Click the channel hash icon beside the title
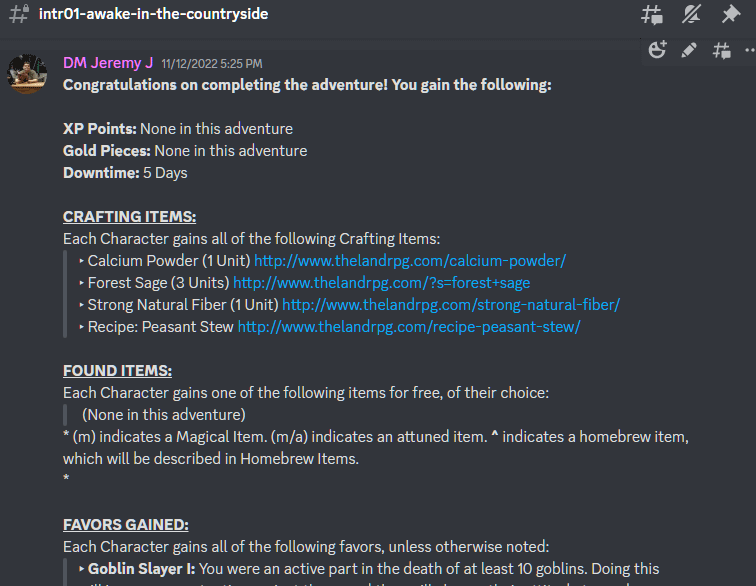Viewport: 756px width, 586px height. coord(18,15)
